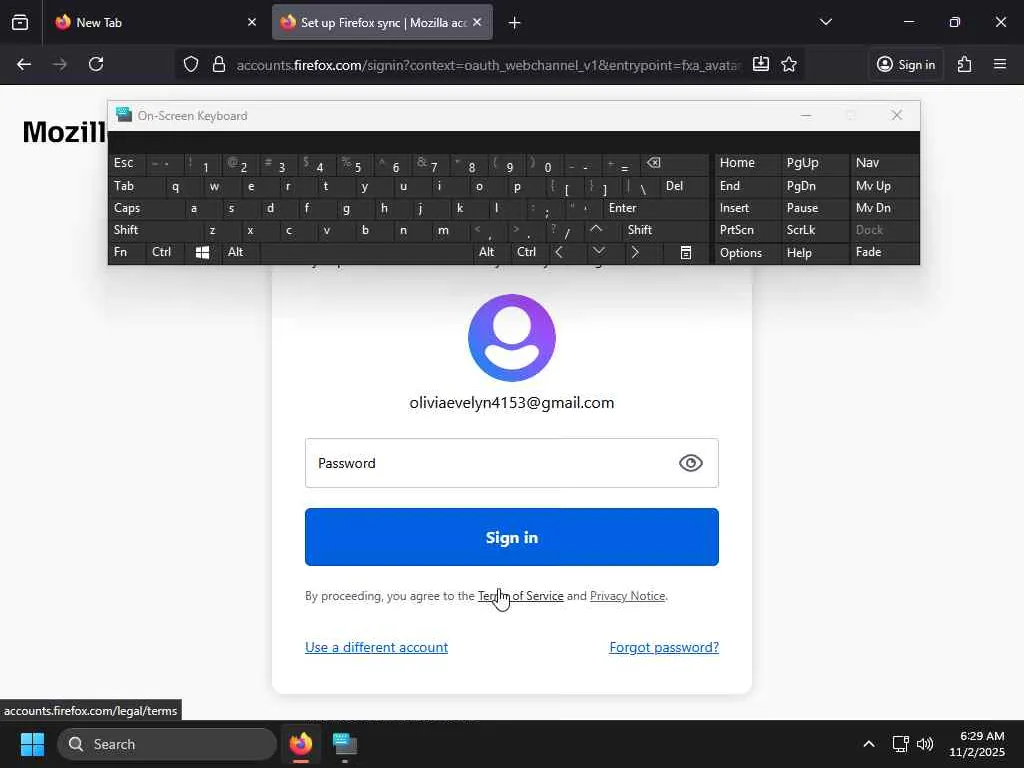Screen dimensions: 1024x768
Task: Click the taskbar Search box
Action: tap(167, 744)
